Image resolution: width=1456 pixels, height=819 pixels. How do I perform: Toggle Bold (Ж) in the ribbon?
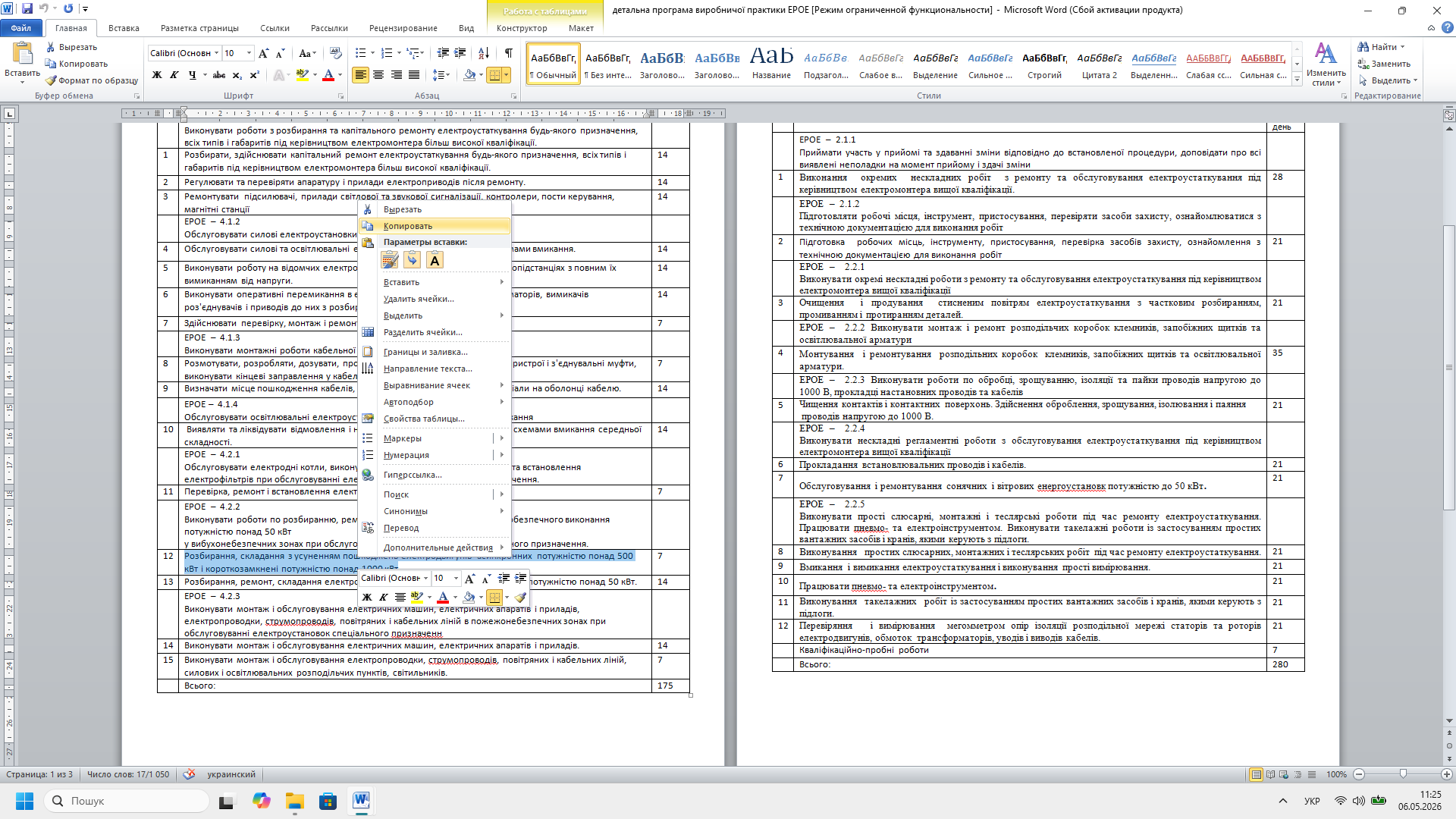[157, 75]
